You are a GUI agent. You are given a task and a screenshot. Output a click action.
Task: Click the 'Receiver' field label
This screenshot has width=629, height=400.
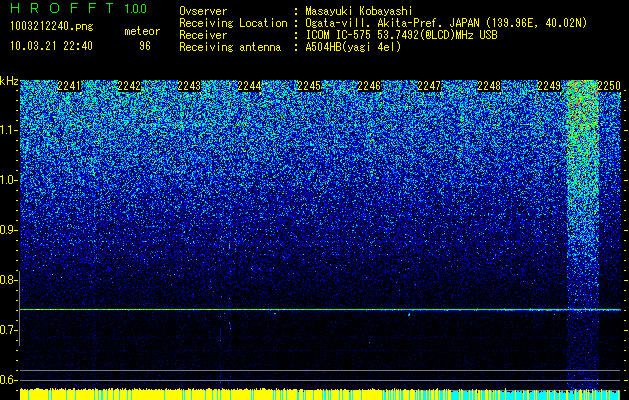coord(203,35)
